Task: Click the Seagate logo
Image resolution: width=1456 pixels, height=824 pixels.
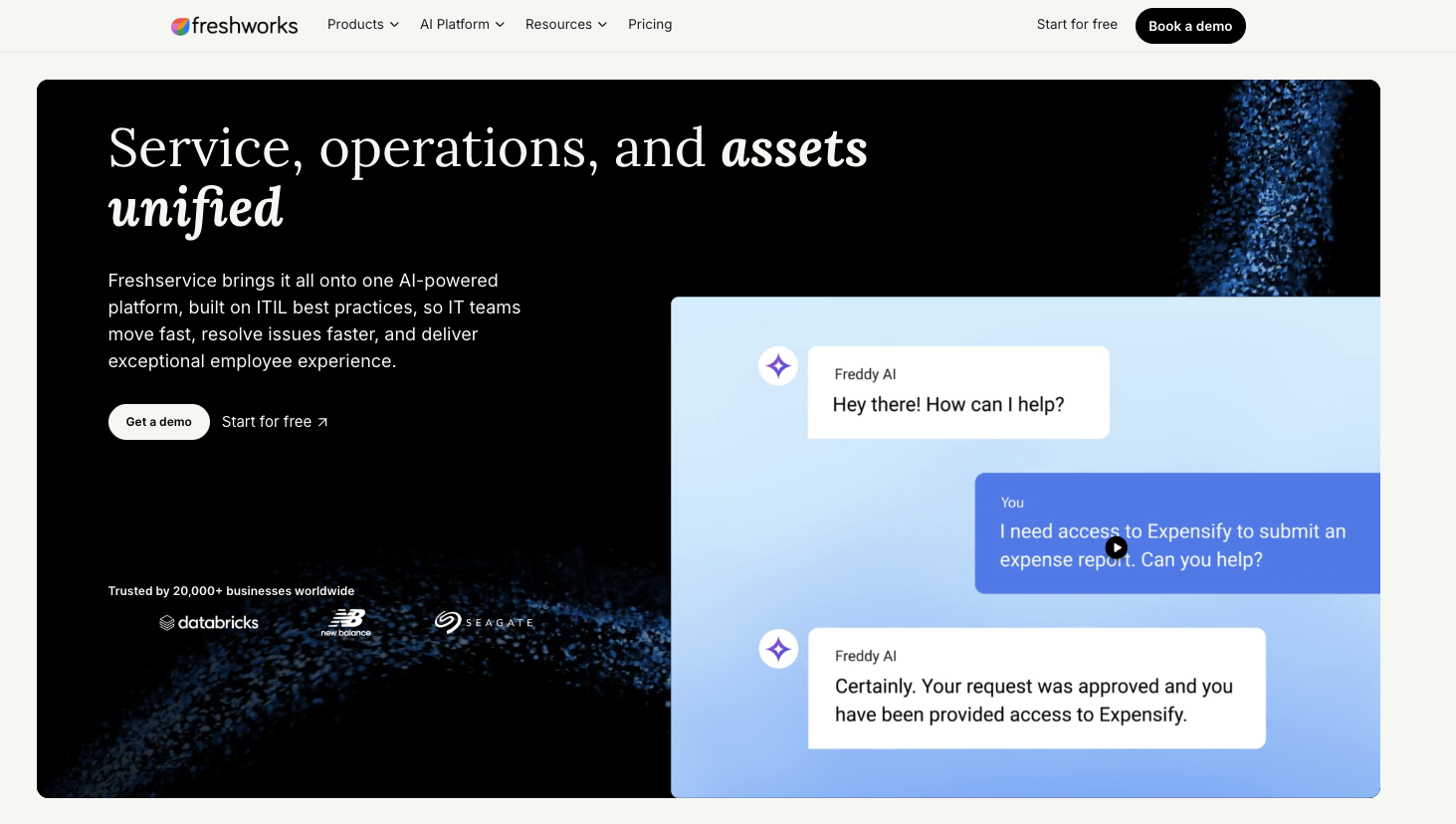Action: pyautogui.click(x=484, y=622)
